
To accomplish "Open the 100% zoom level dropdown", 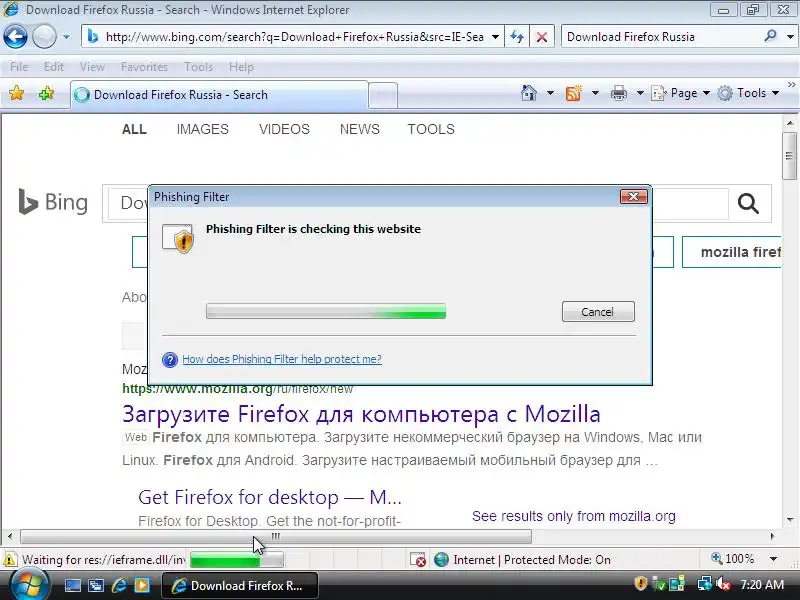I will click(x=773, y=559).
